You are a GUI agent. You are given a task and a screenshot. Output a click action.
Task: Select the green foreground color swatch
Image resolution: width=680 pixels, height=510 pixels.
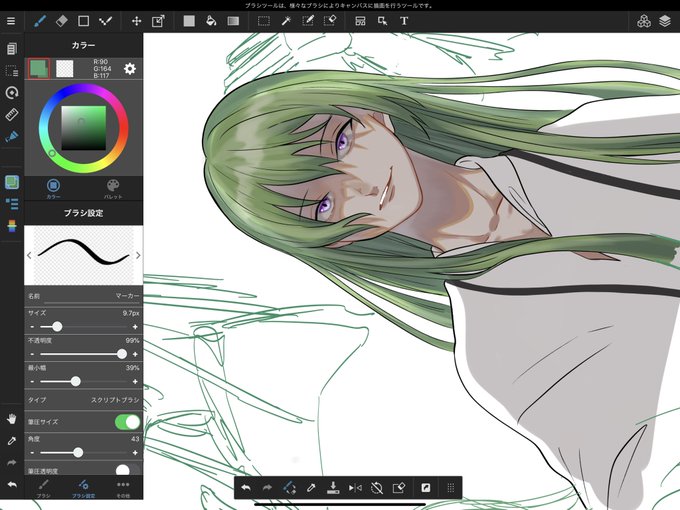39,69
